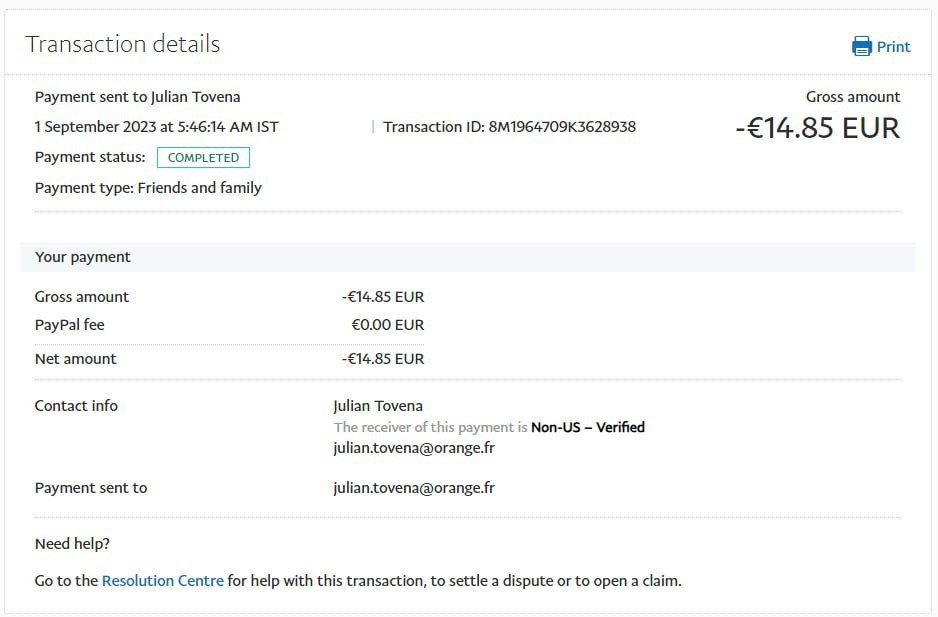Click the Julian Tovena contact name
The width and height of the screenshot is (938, 617).
(x=378, y=406)
